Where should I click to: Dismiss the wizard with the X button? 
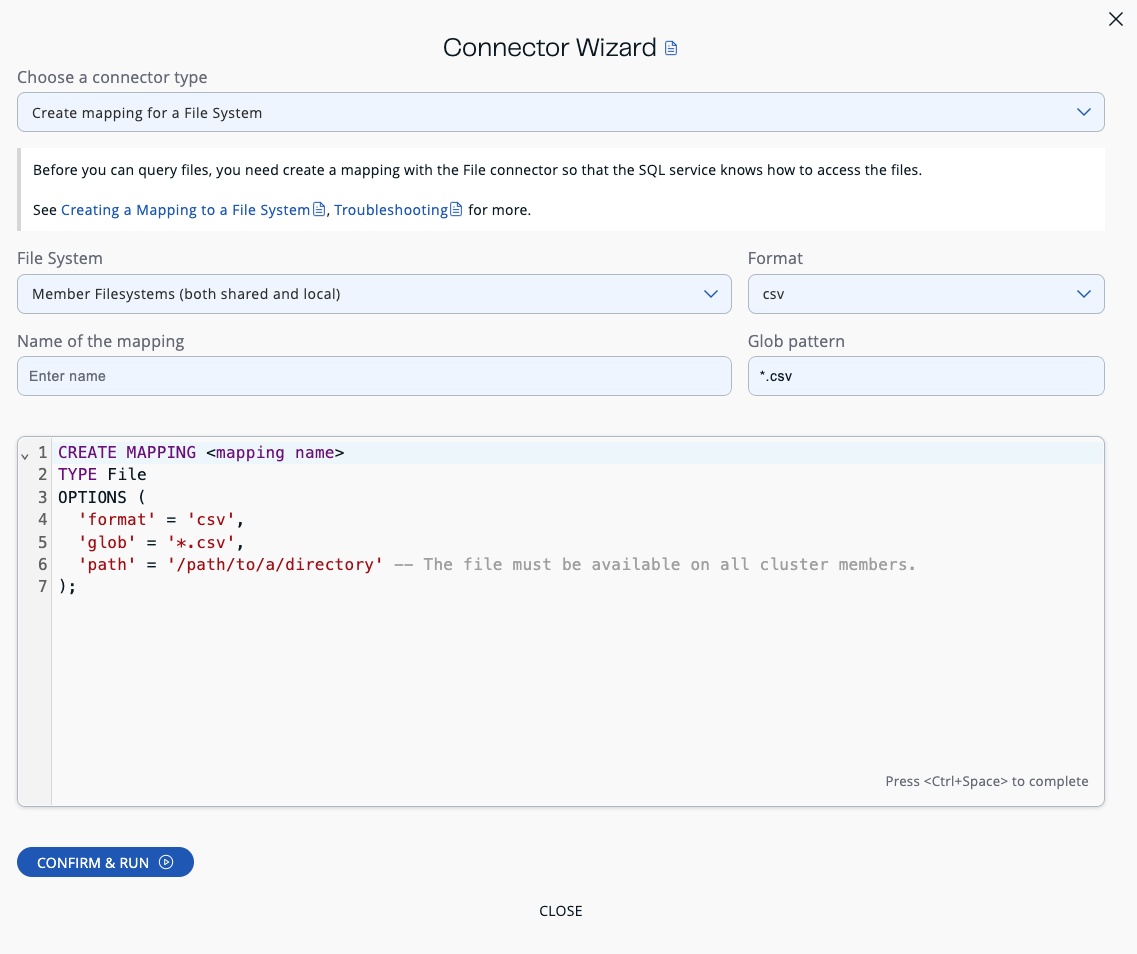[x=1116, y=19]
